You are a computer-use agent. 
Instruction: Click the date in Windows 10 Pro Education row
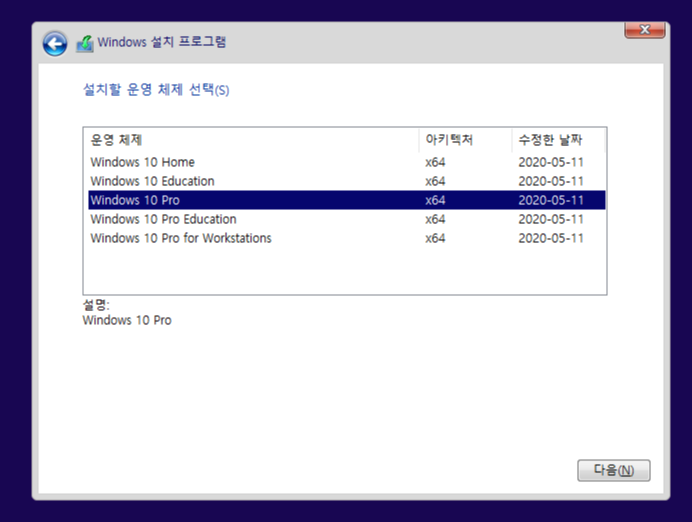tap(551, 219)
